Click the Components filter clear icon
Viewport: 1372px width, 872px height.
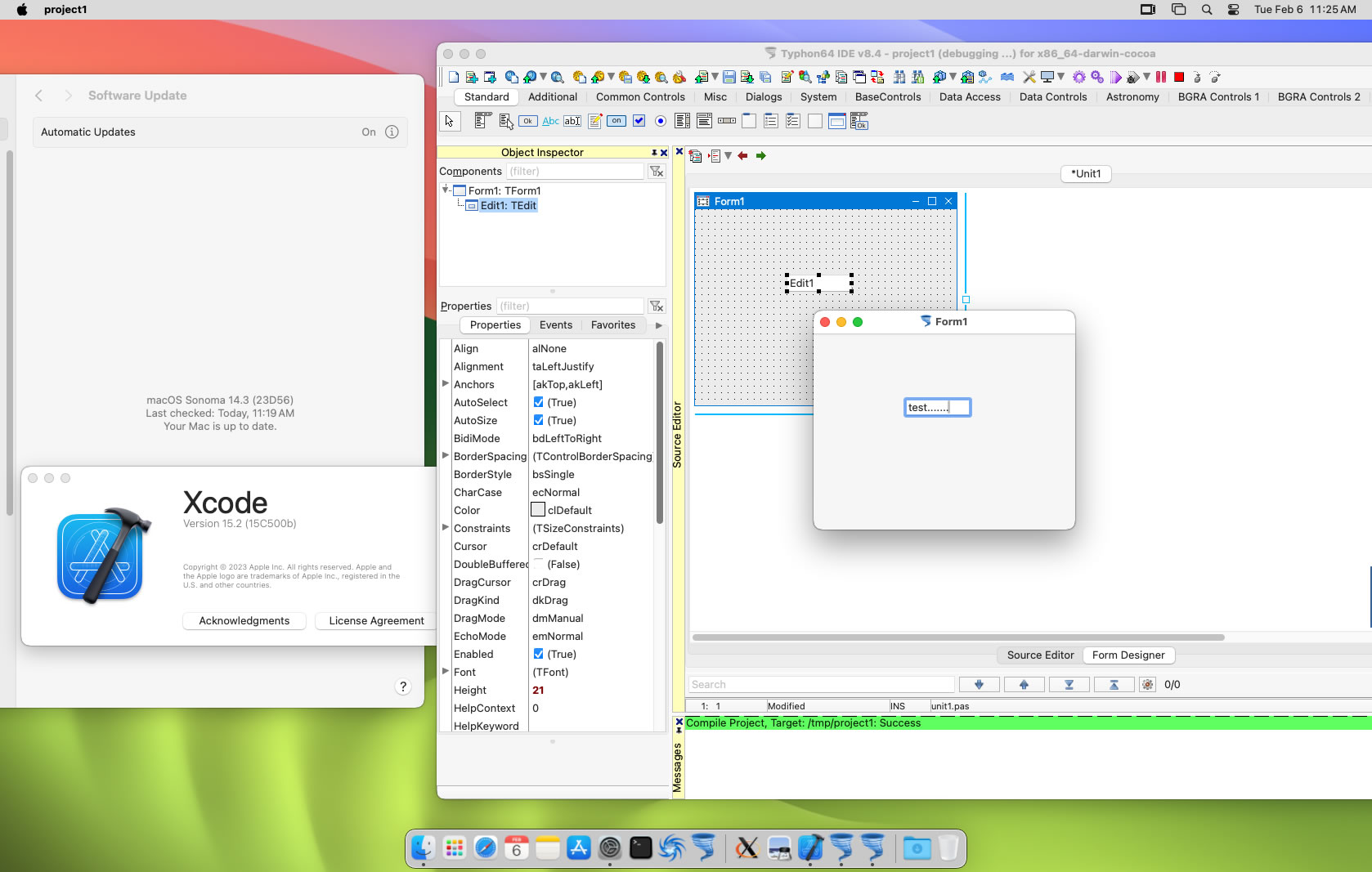(657, 171)
